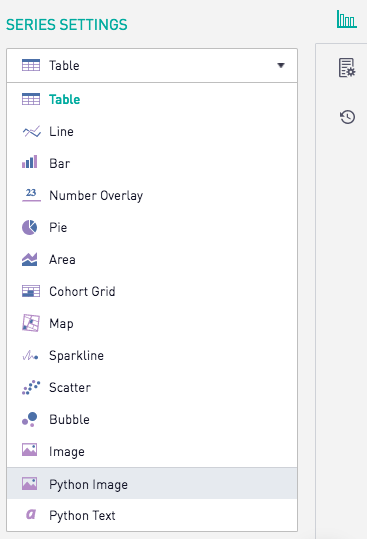Select the Area chart option
This screenshot has height=539, width=367.
pos(152,259)
